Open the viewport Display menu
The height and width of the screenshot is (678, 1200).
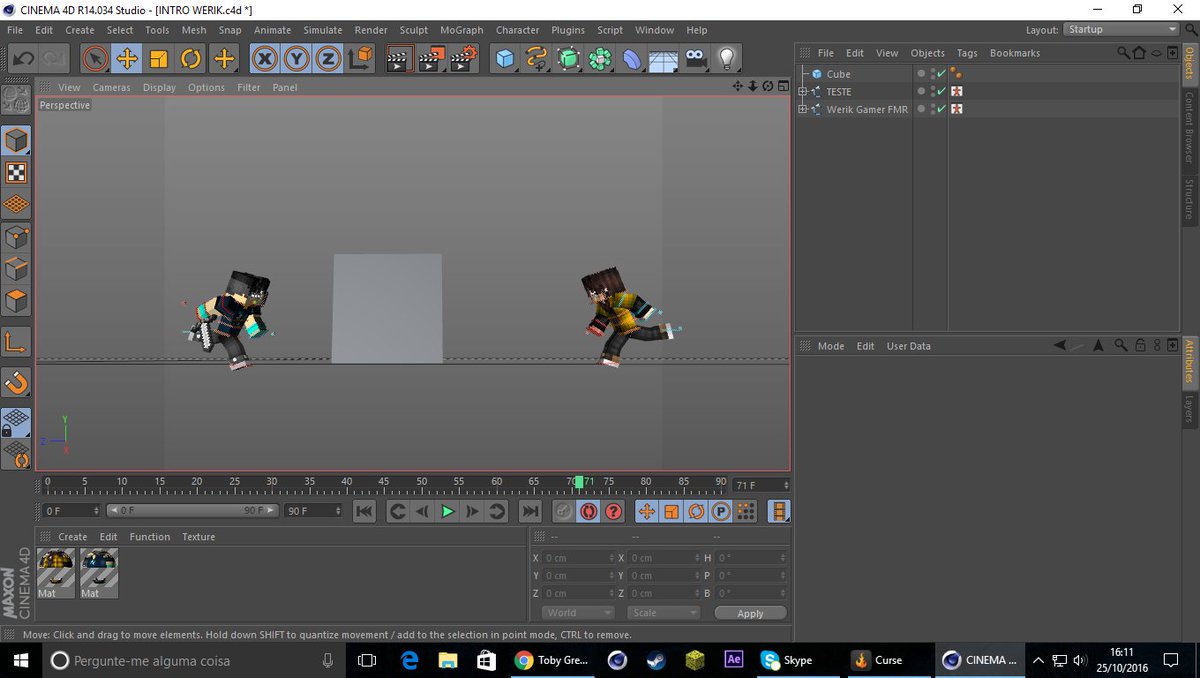[159, 88]
